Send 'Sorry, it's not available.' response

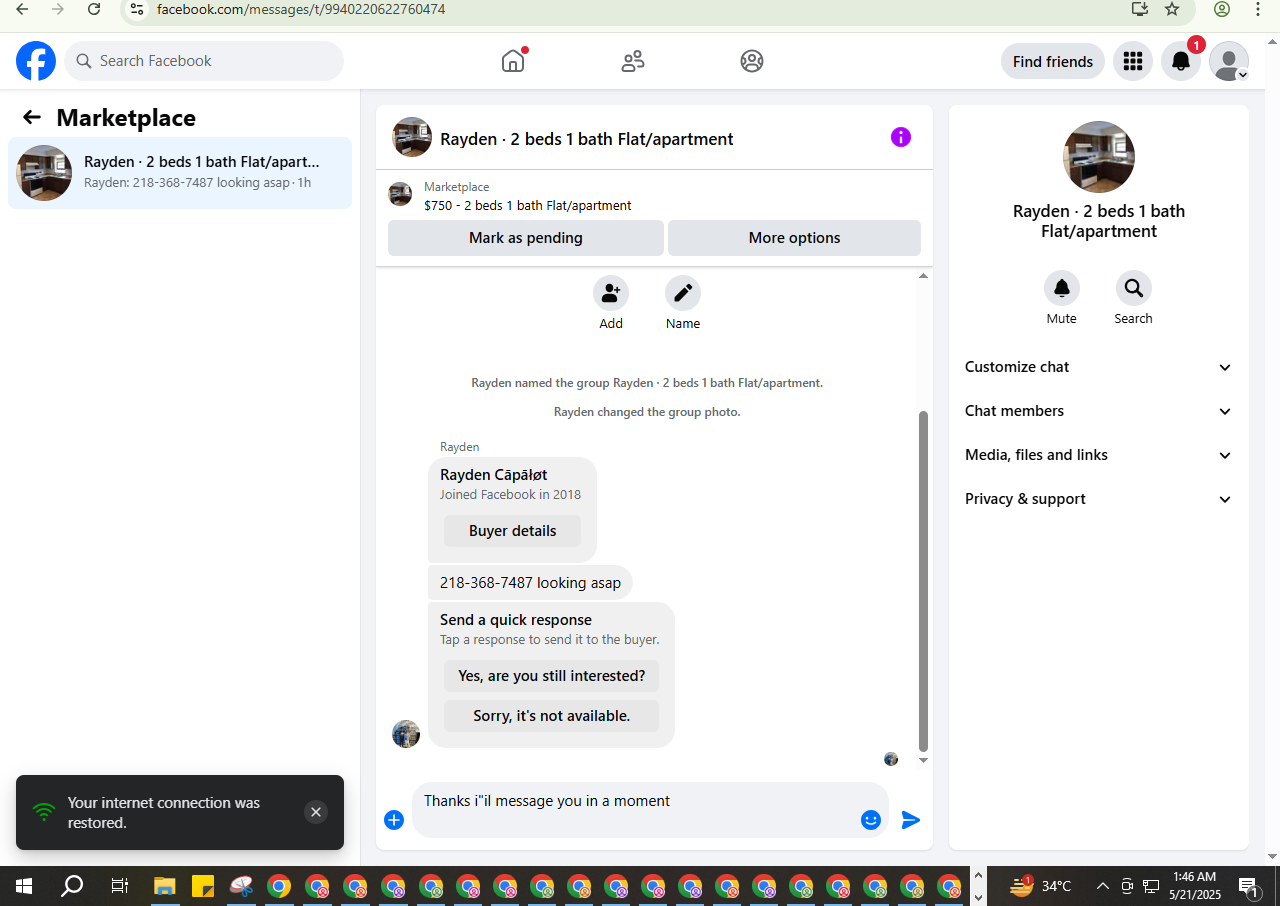pyautogui.click(x=552, y=716)
